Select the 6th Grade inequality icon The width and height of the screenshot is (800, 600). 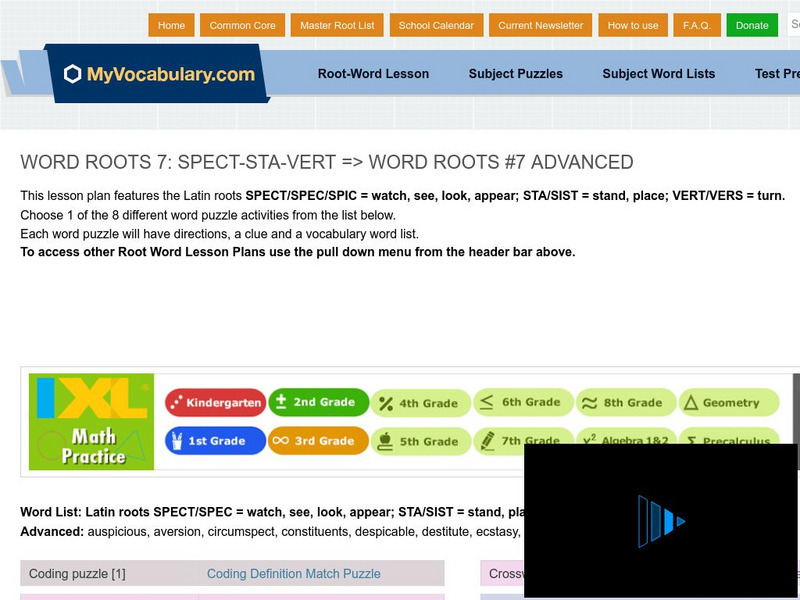486,403
